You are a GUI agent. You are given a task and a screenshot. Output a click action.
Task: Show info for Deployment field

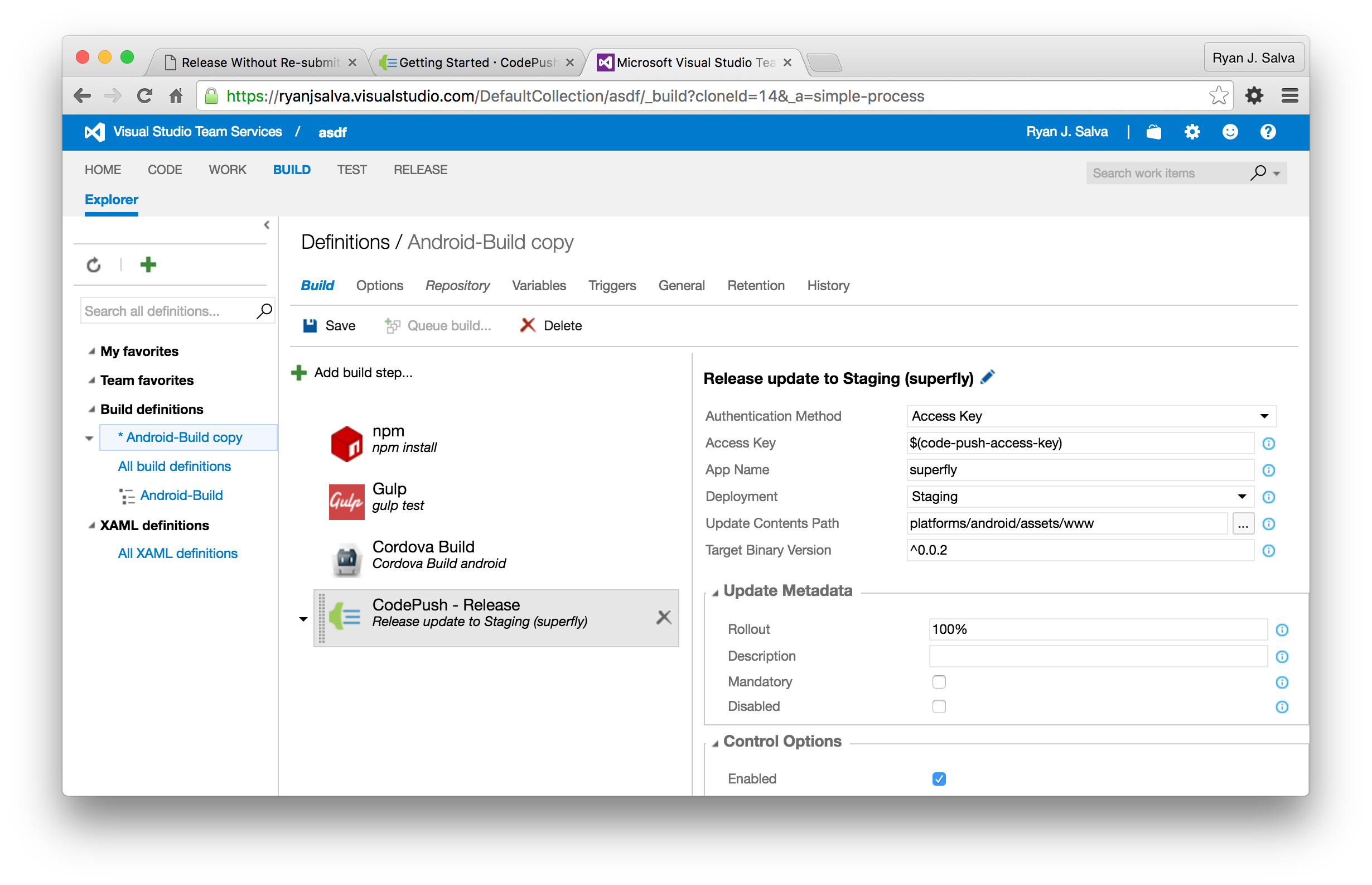click(1269, 497)
